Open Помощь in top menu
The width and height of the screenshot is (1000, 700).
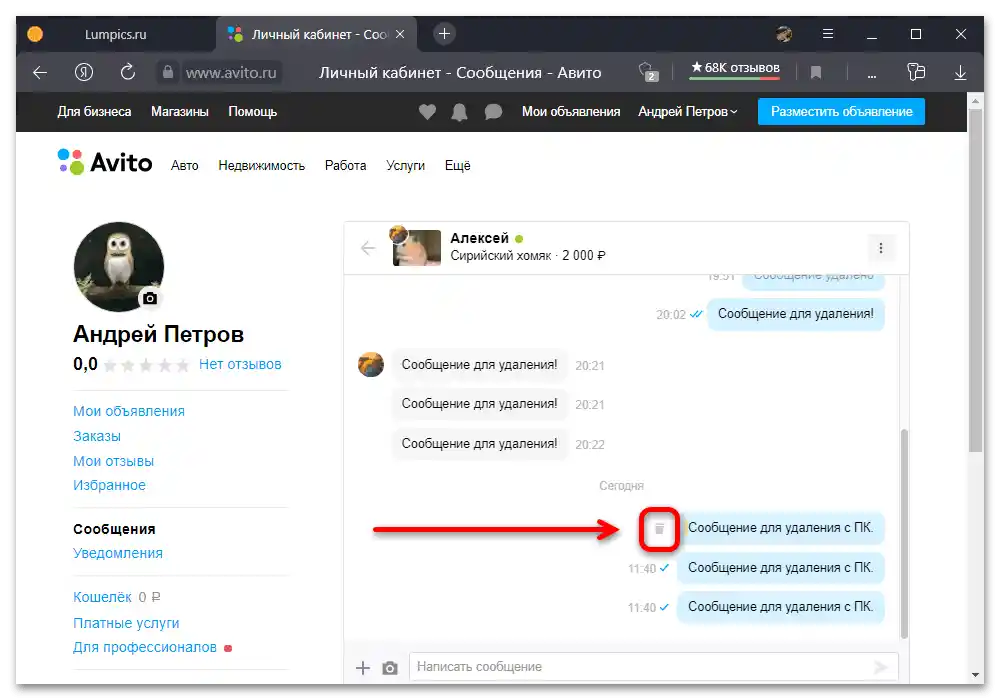click(x=253, y=112)
